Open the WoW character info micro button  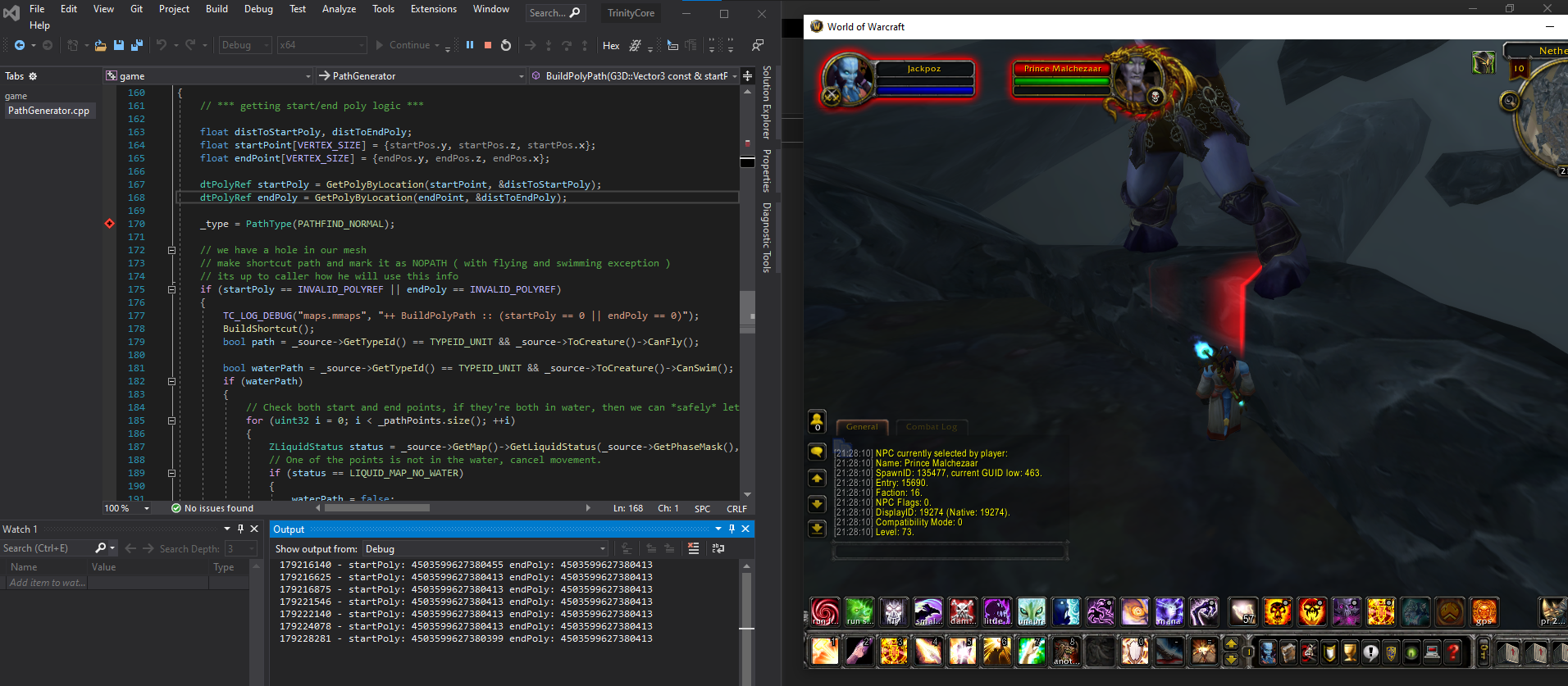click(x=1268, y=652)
